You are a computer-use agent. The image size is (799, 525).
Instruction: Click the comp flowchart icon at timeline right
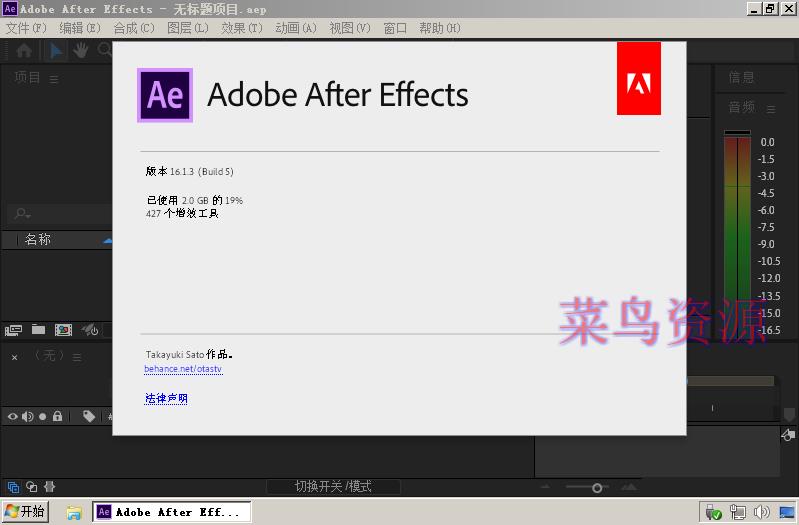click(788, 435)
